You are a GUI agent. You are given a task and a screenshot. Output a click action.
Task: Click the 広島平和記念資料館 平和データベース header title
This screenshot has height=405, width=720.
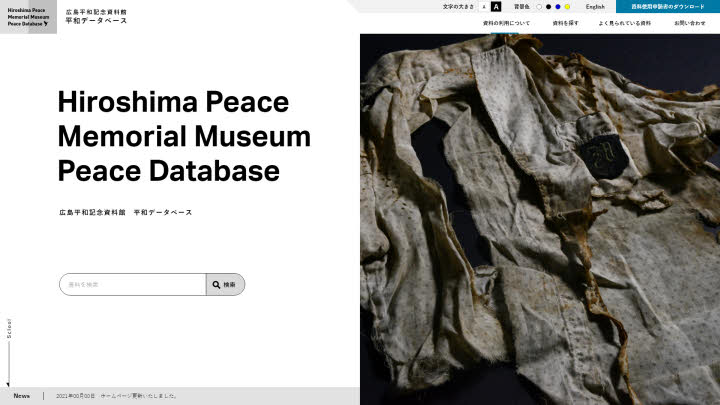click(x=96, y=17)
